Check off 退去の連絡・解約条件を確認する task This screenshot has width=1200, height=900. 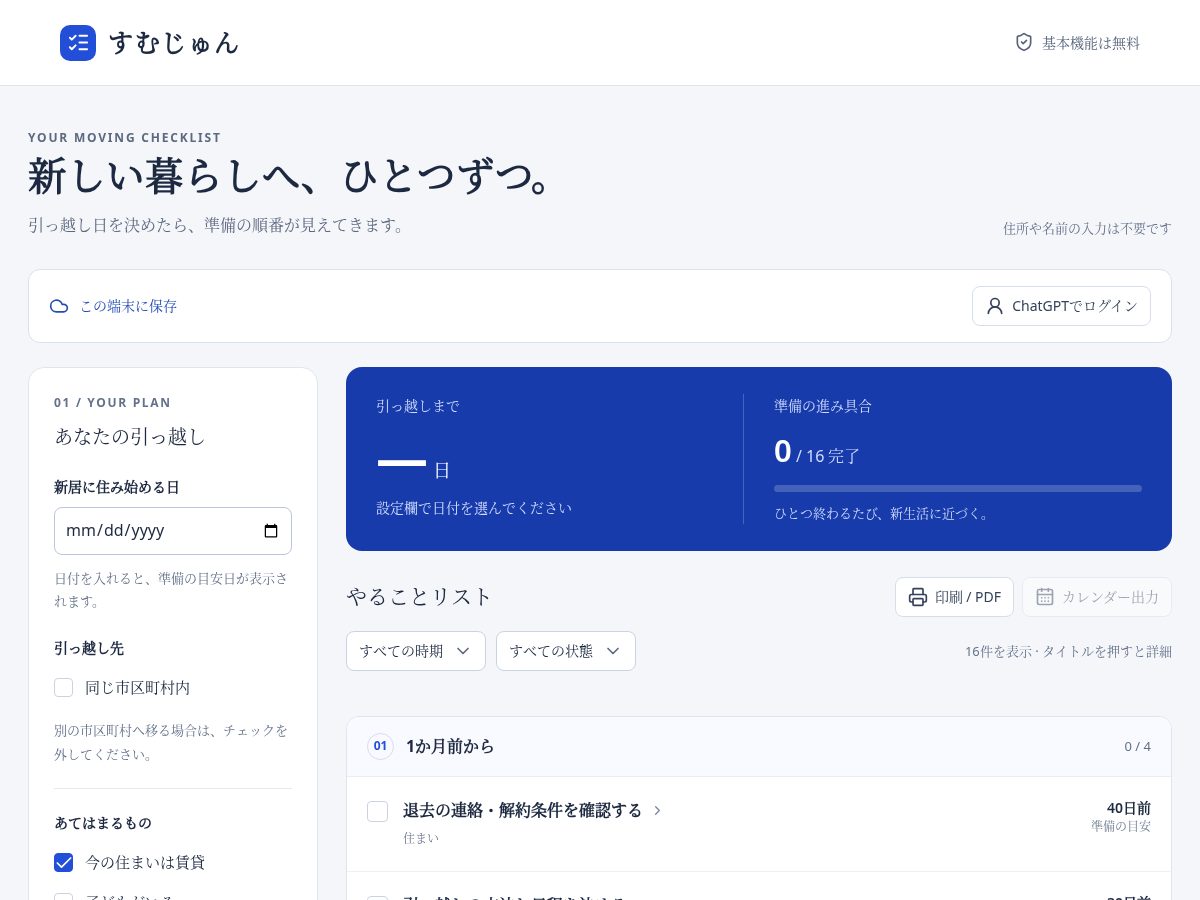click(x=378, y=812)
